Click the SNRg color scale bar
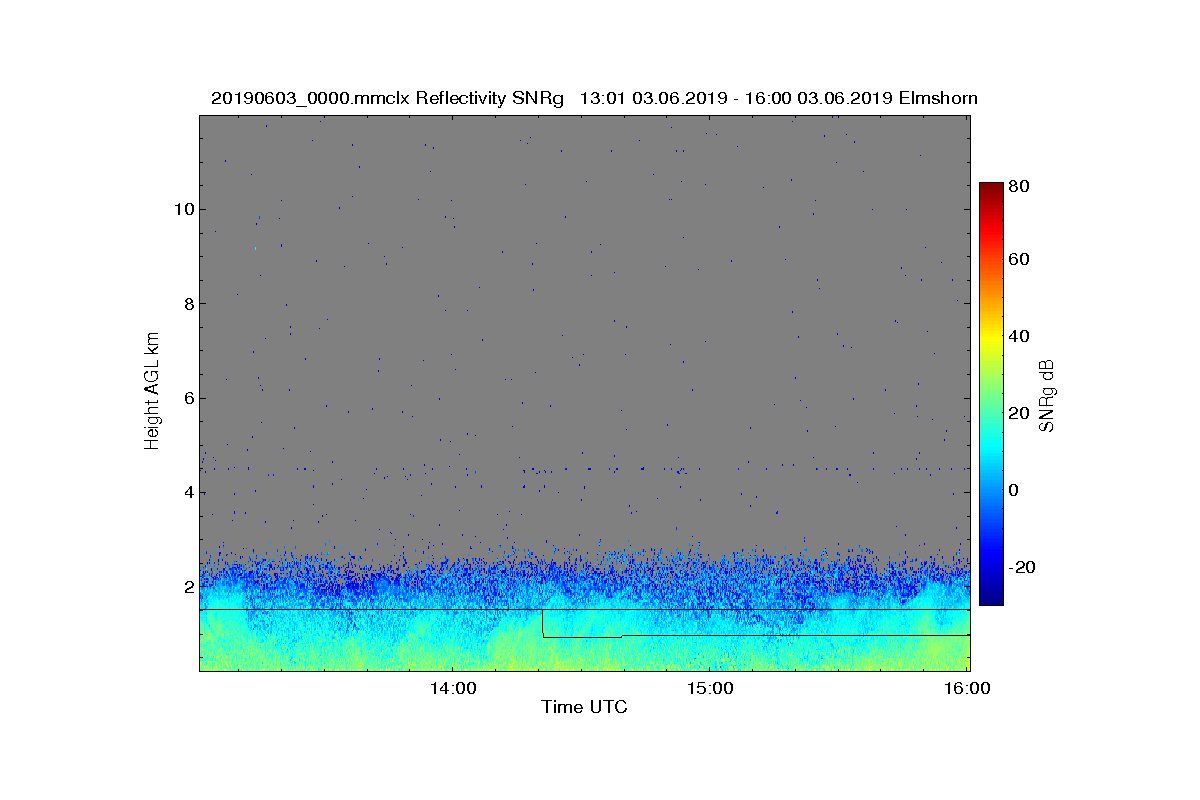Viewport: 1200px width, 800px height. point(990,394)
